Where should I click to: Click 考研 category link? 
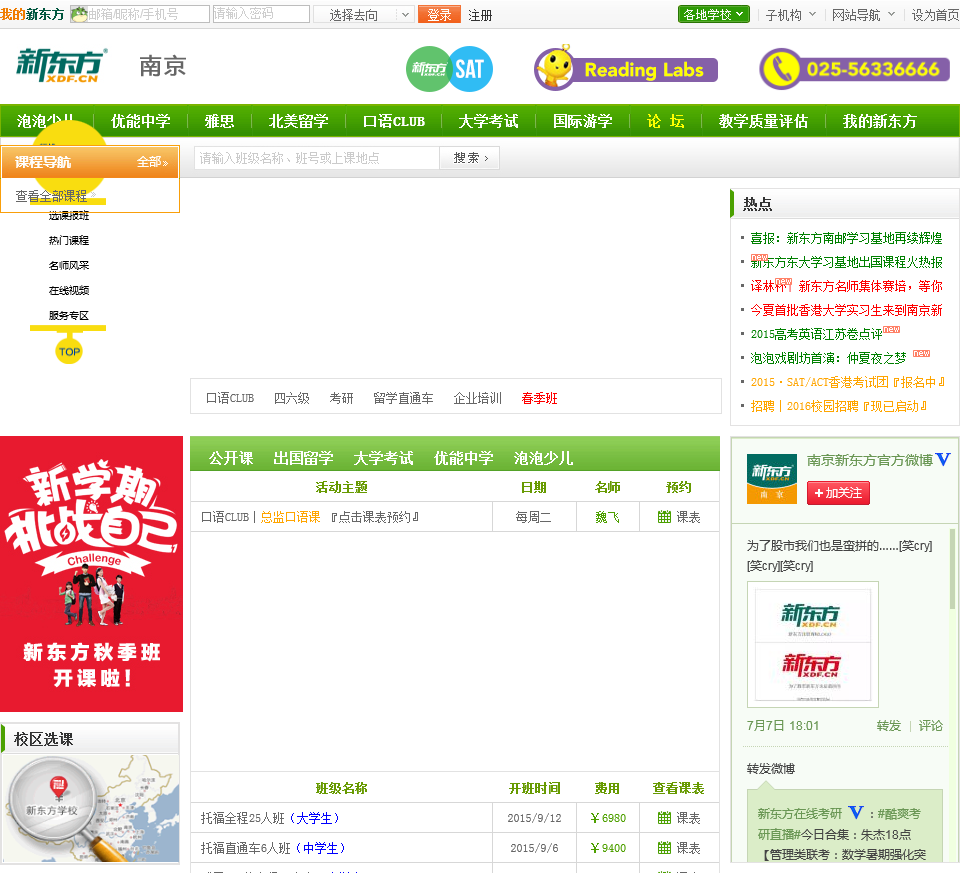[341, 398]
